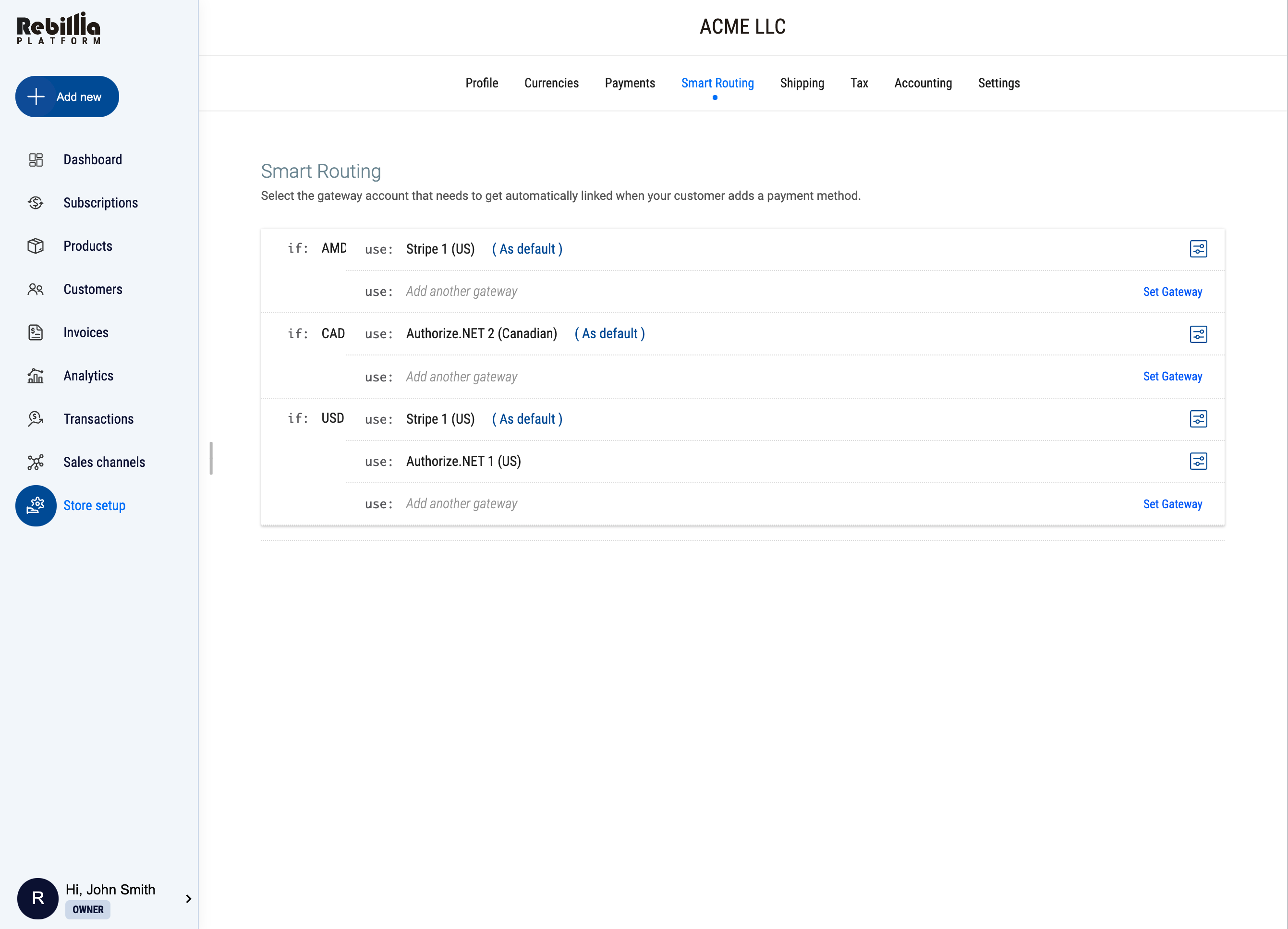This screenshot has width=1288, height=929.
Task: Open gateway settings for Authorize.NET 2
Action: point(1198,334)
